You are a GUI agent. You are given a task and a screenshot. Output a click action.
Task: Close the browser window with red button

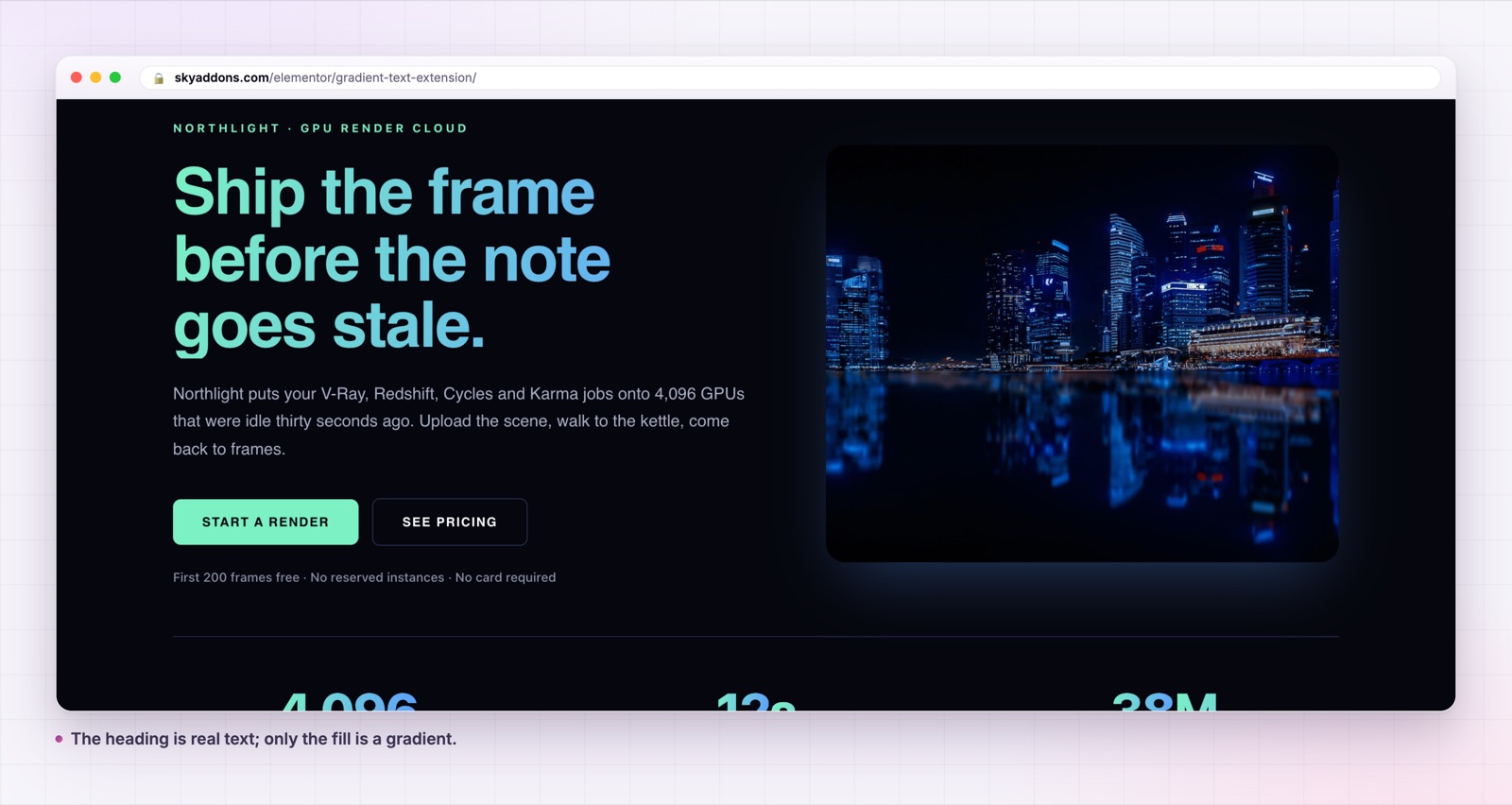(x=77, y=77)
